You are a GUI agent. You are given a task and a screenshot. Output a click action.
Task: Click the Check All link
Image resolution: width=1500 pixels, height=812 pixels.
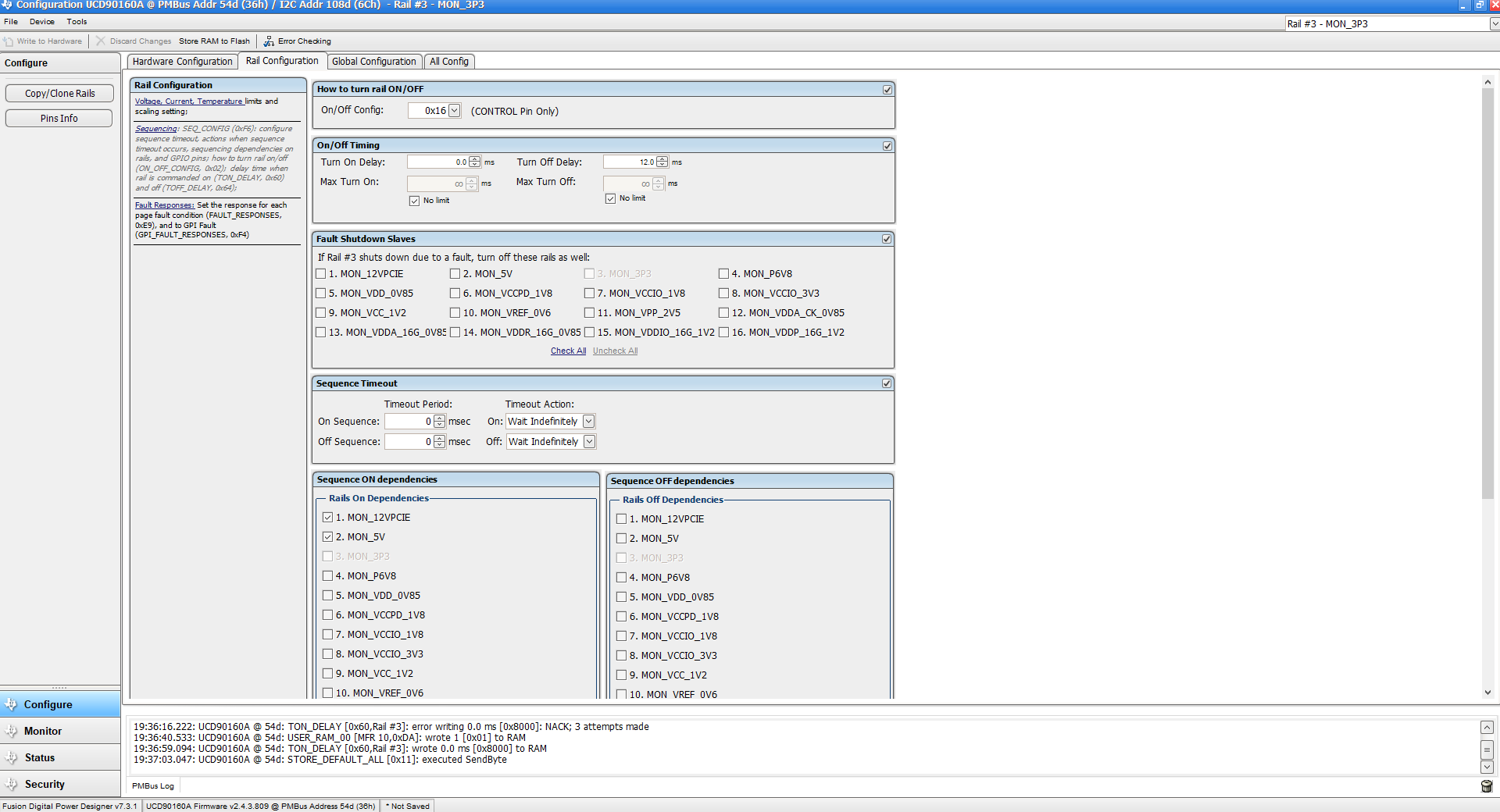pyautogui.click(x=568, y=351)
